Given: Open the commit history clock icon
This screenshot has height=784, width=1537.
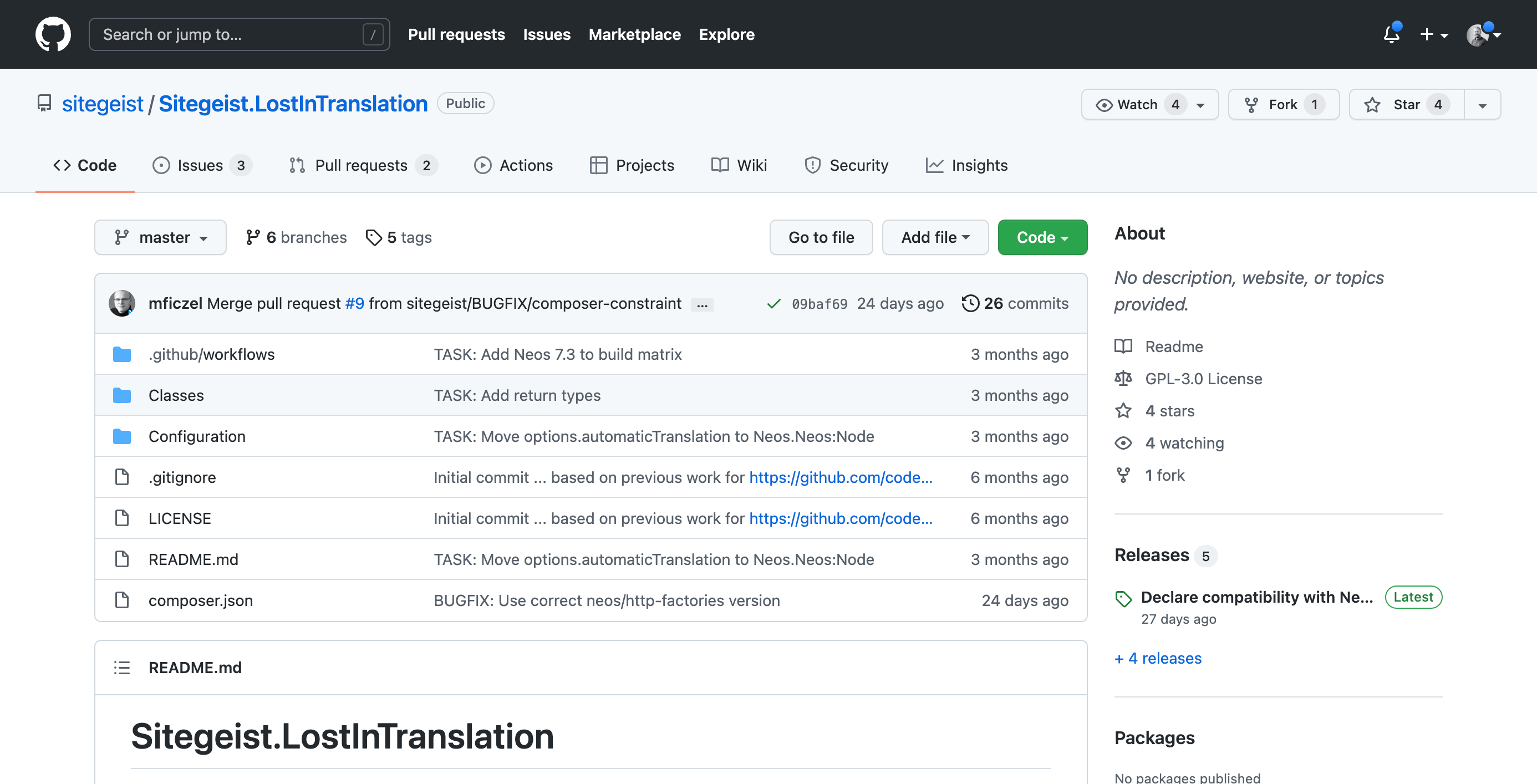Looking at the screenshot, I should [x=970, y=303].
